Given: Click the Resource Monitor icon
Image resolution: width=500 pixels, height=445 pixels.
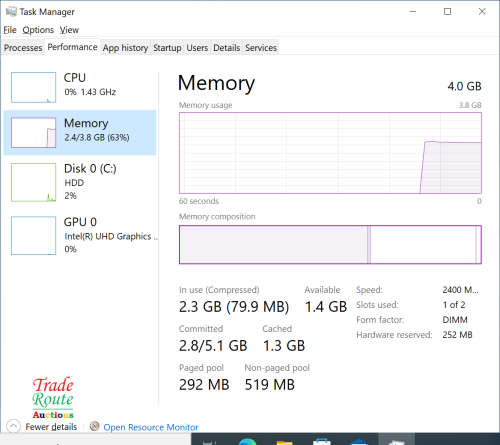Looking at the screenshot, I should coord(95,426).
